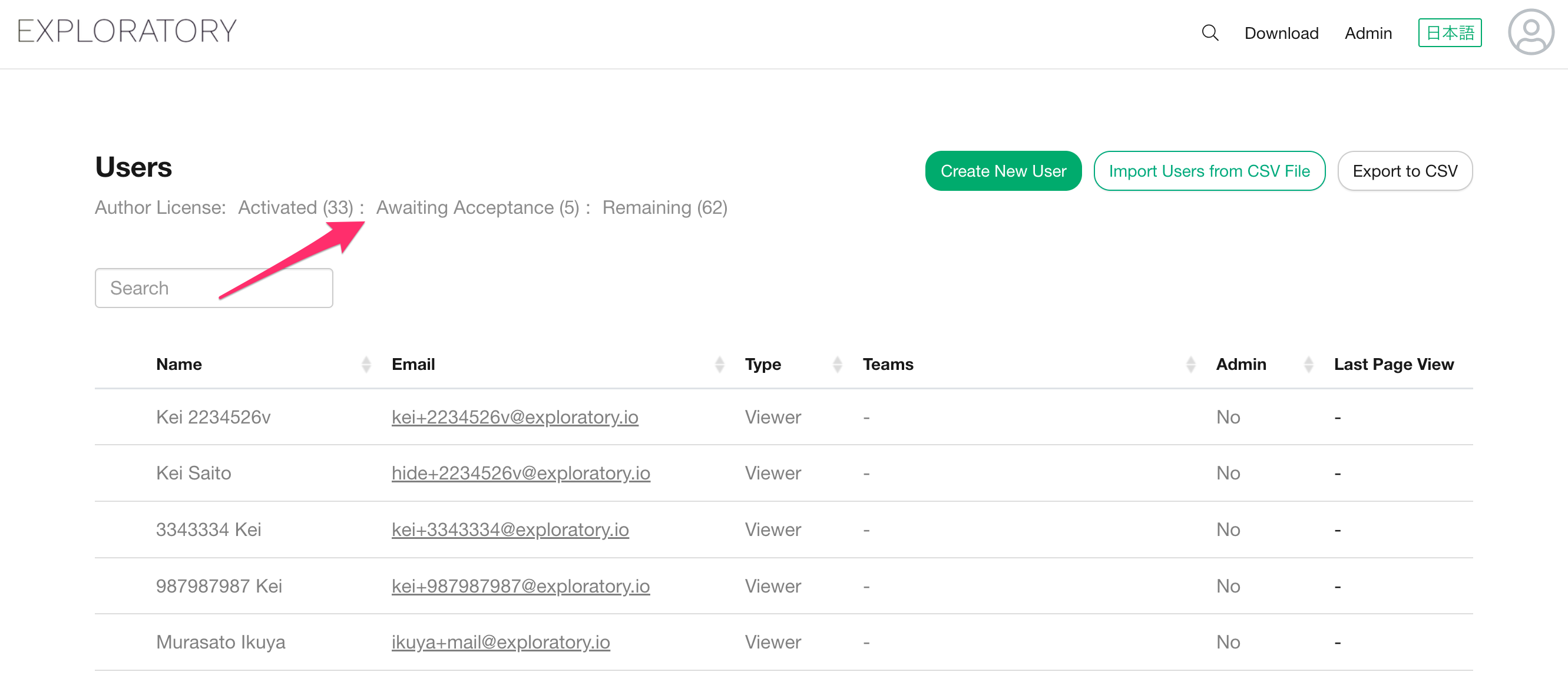Focus the Search users input field
The width and height of the screenshot is (1568, 675).
(x=213, y=288)
